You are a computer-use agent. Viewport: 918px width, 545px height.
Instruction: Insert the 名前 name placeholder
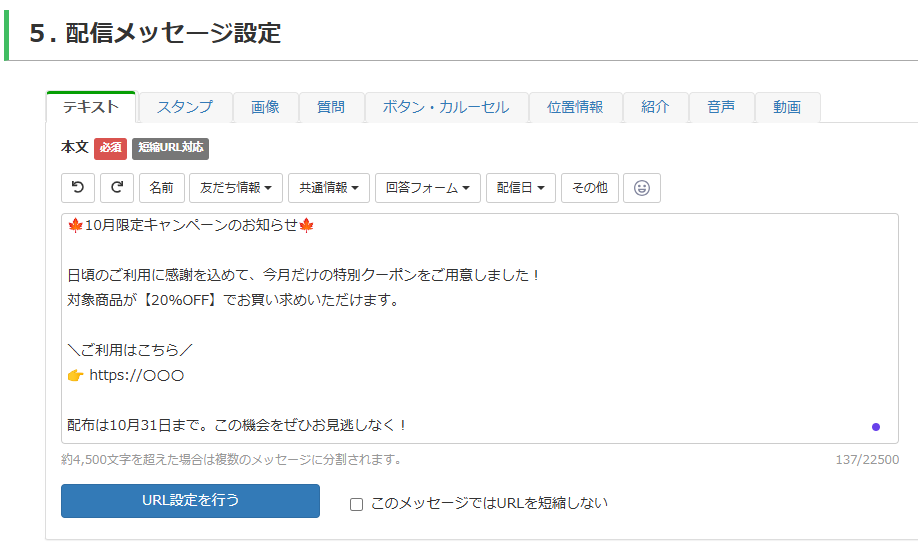pyautogui.click(x=161, y=188)
